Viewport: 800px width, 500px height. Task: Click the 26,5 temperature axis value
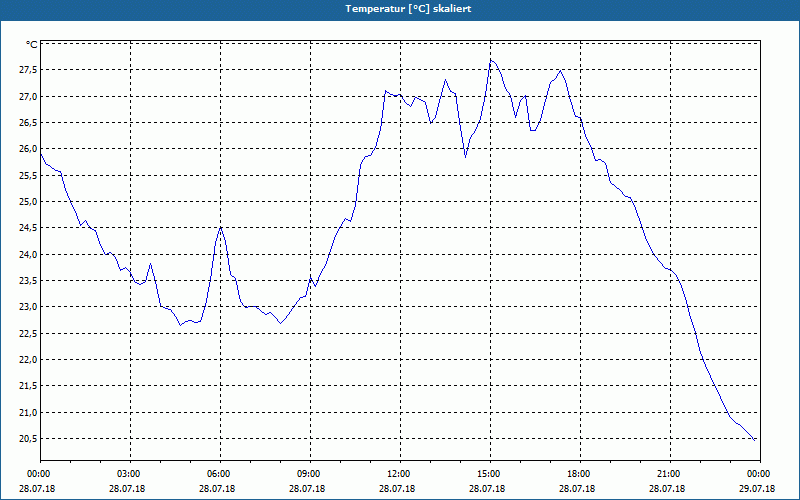coord(28,123)
